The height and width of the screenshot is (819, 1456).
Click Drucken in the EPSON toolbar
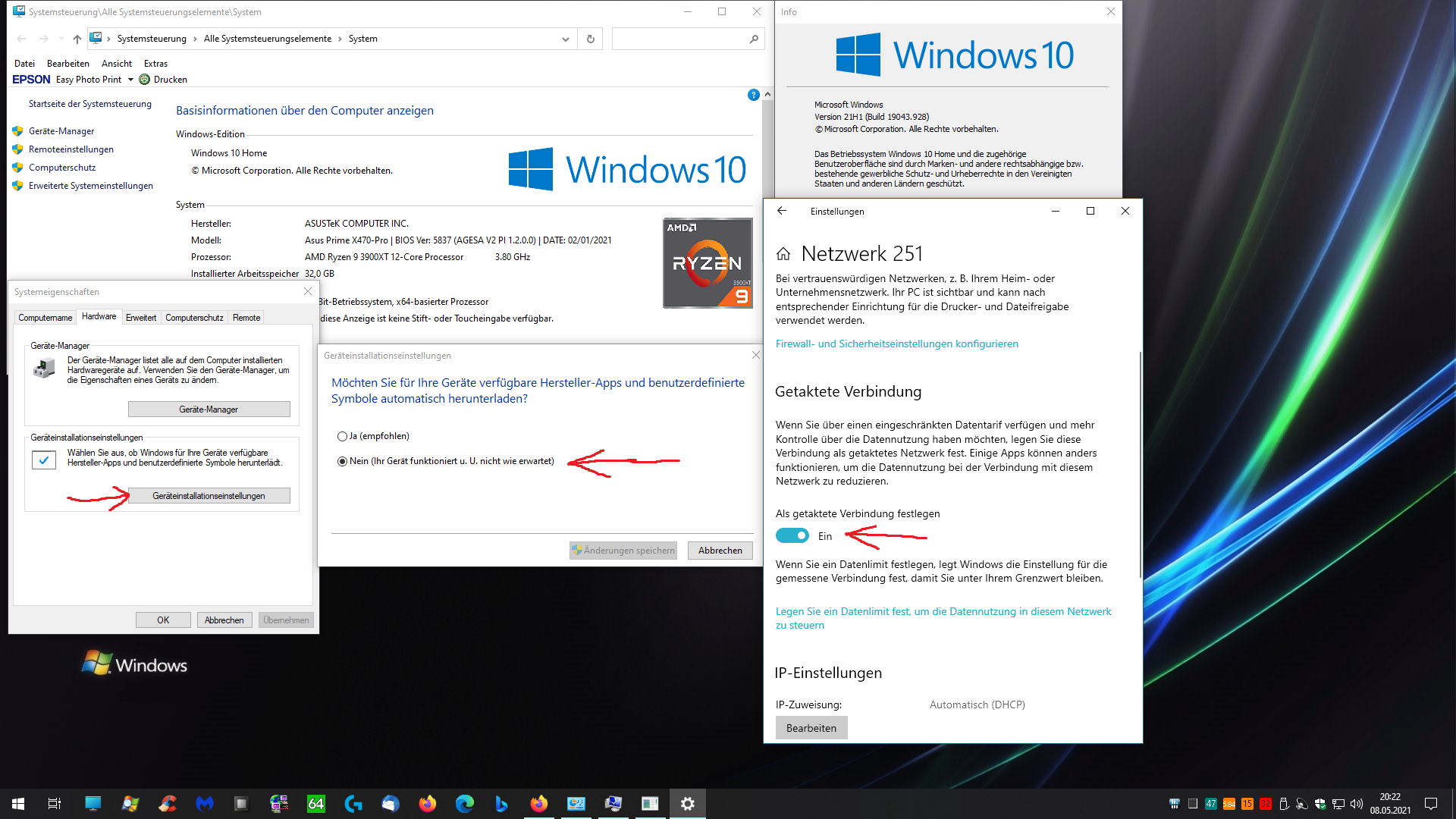pyautogui.click(x=163, y=80)
